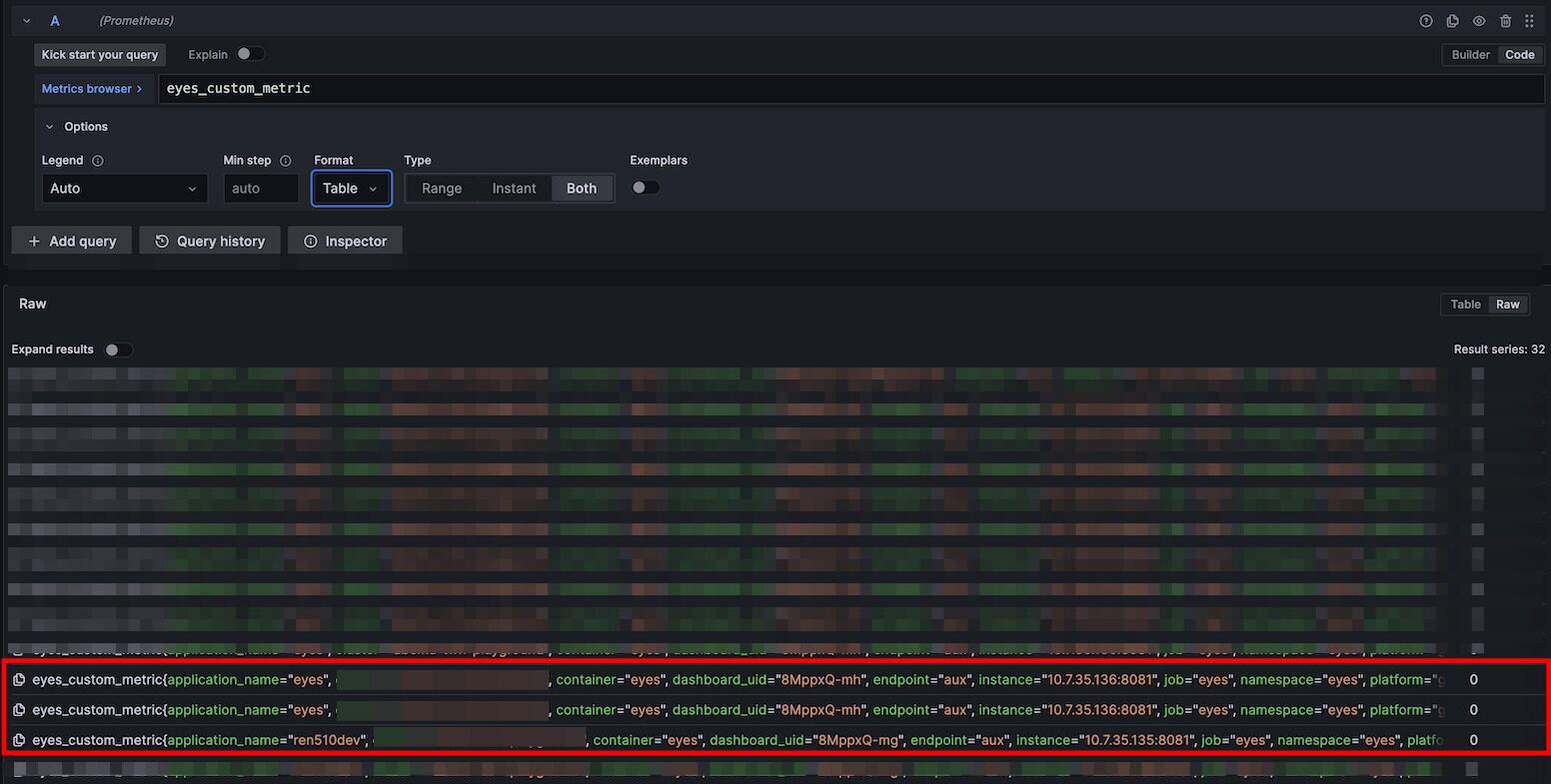Hide query A using the eye icon
The width and height of the screenshot is (1551, 784).
(1479, 21)
